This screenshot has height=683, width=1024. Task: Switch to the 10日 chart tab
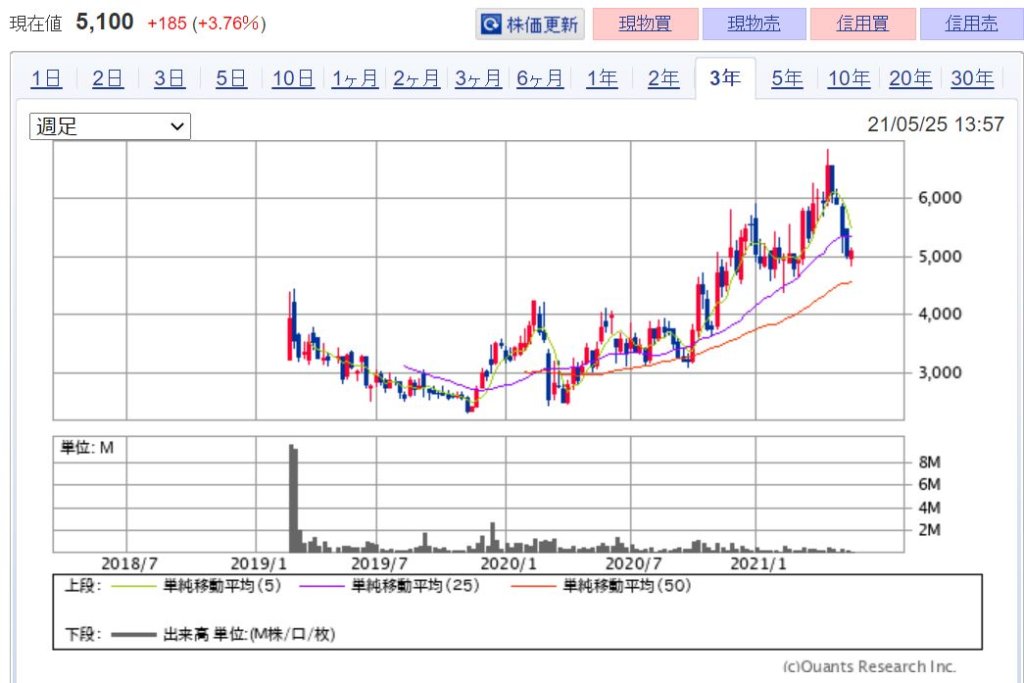(293, 78)
